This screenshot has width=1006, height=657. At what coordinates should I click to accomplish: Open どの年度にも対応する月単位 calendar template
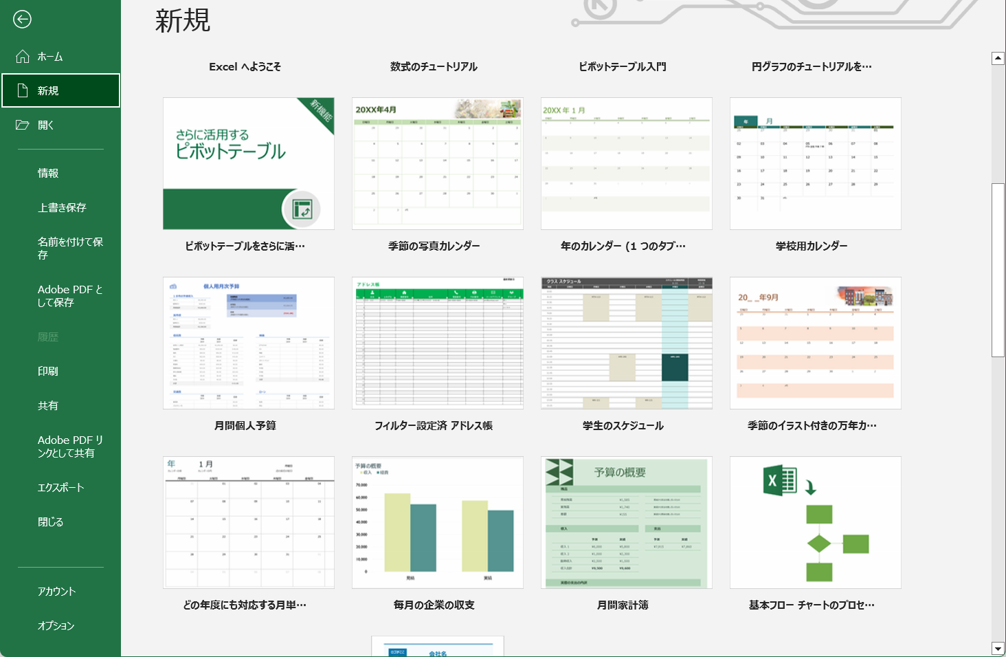point(248,523)
